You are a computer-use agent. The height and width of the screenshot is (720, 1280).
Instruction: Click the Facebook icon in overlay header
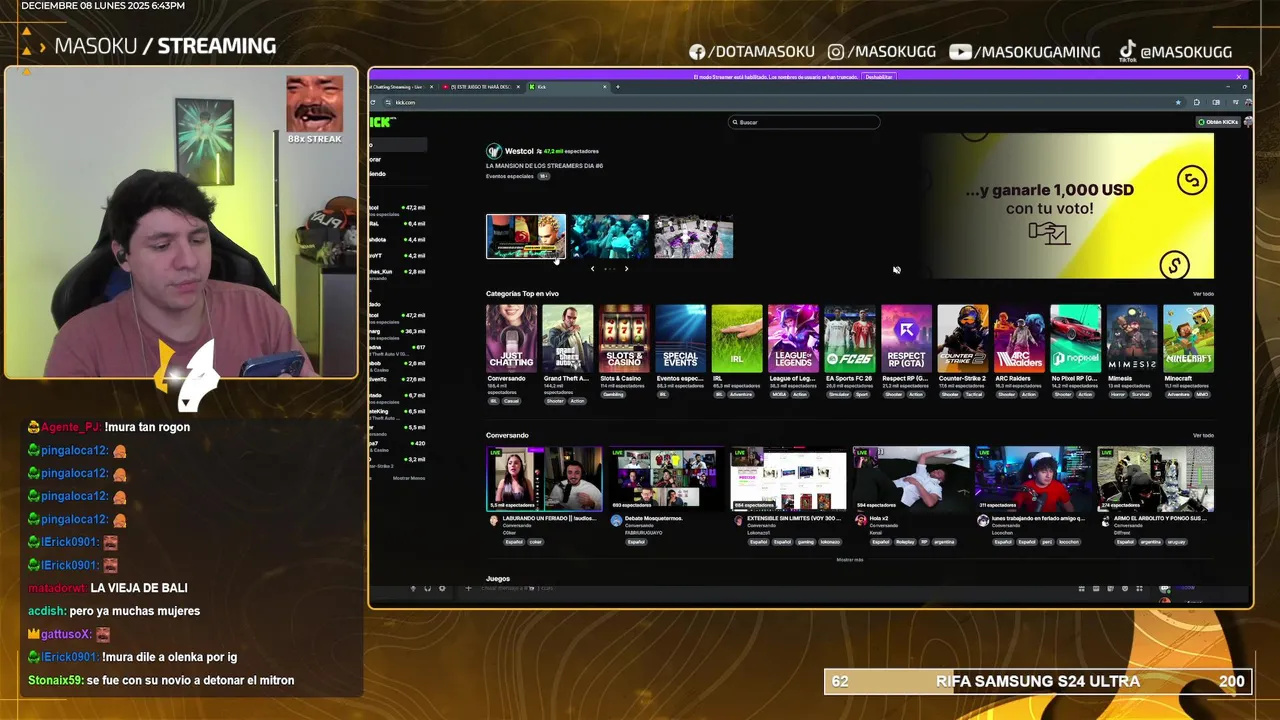pyautogui.click(x=697, y=52)
